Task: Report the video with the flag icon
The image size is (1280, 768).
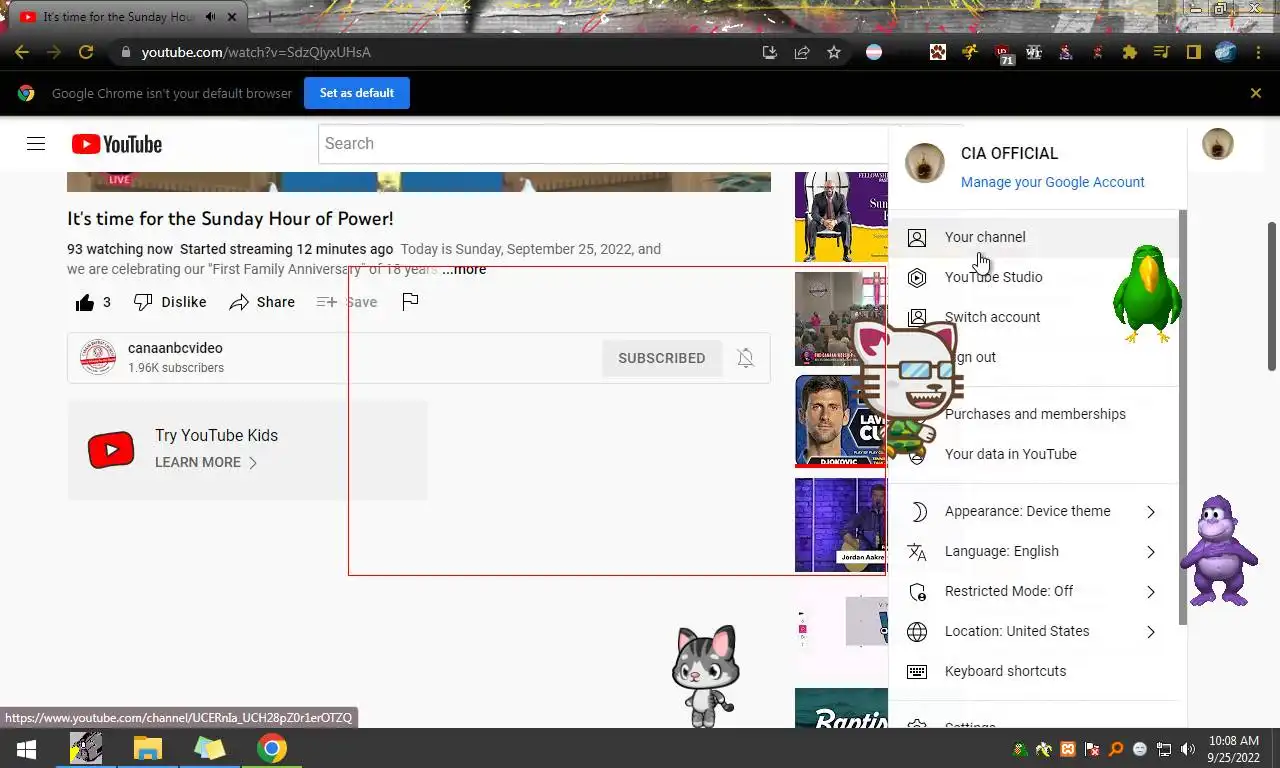Action: (x=410, y=302)
